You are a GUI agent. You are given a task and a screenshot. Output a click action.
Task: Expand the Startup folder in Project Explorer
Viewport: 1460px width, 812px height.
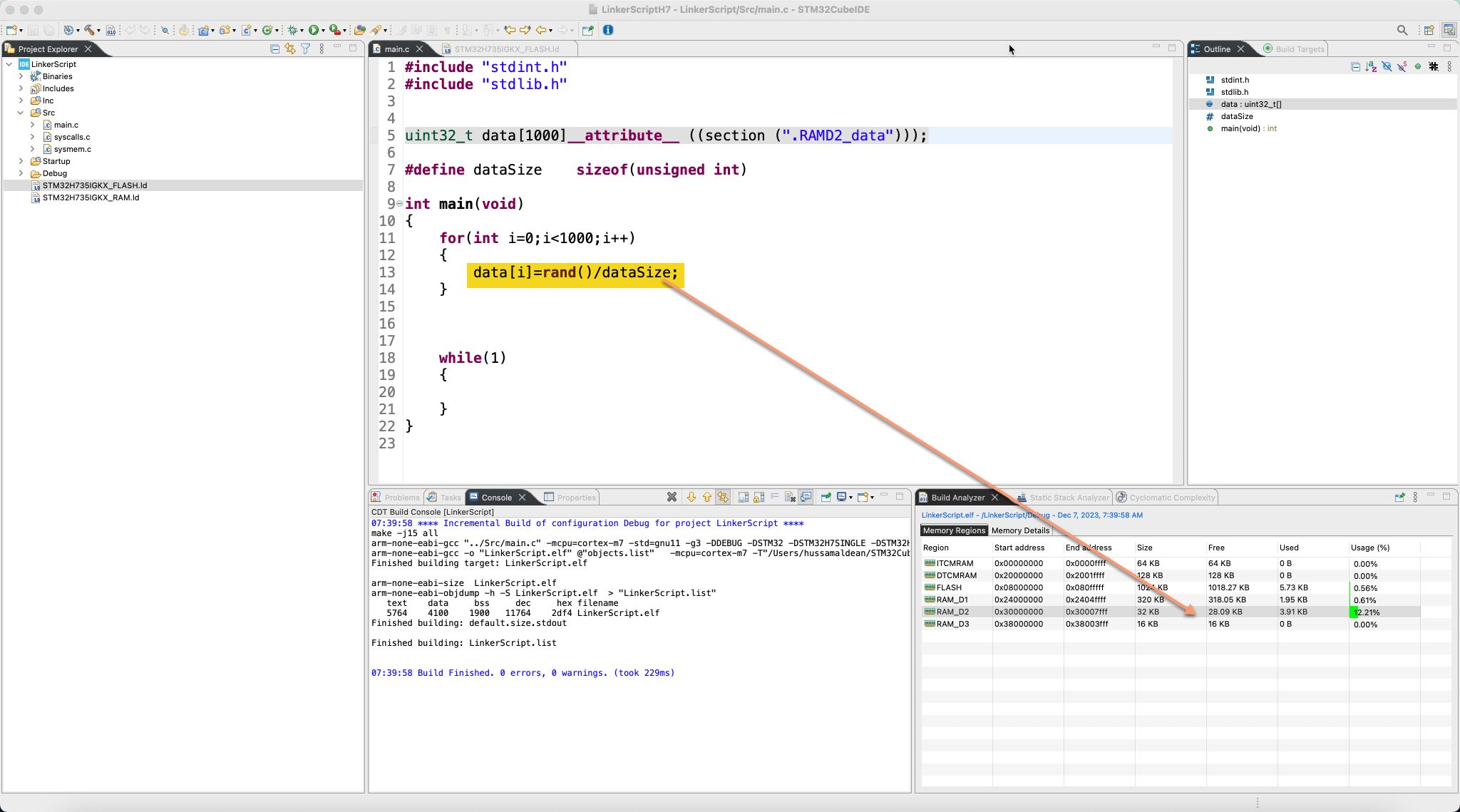(x=21, y=161)
